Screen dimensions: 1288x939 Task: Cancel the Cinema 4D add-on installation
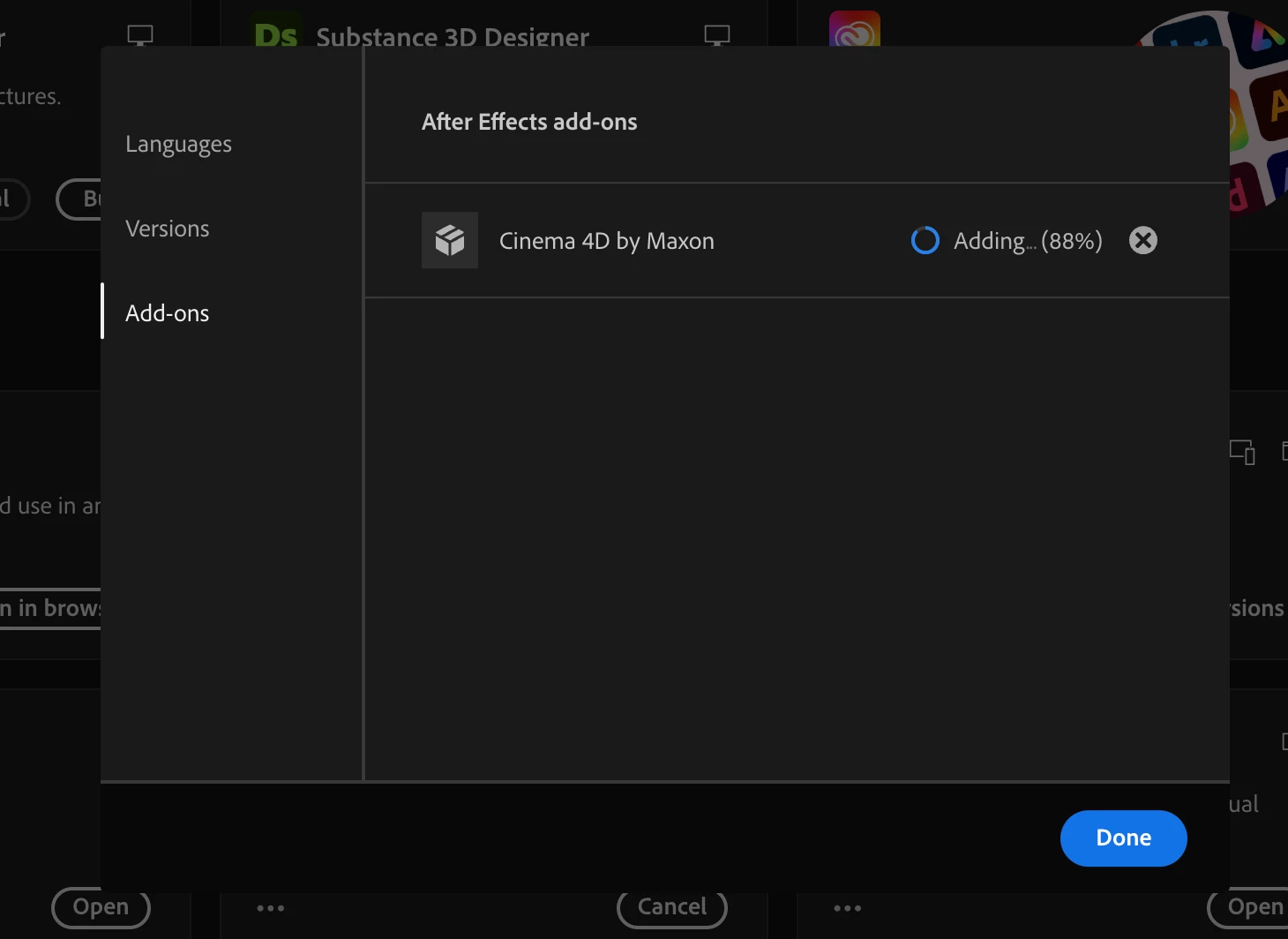point(1142,240)
